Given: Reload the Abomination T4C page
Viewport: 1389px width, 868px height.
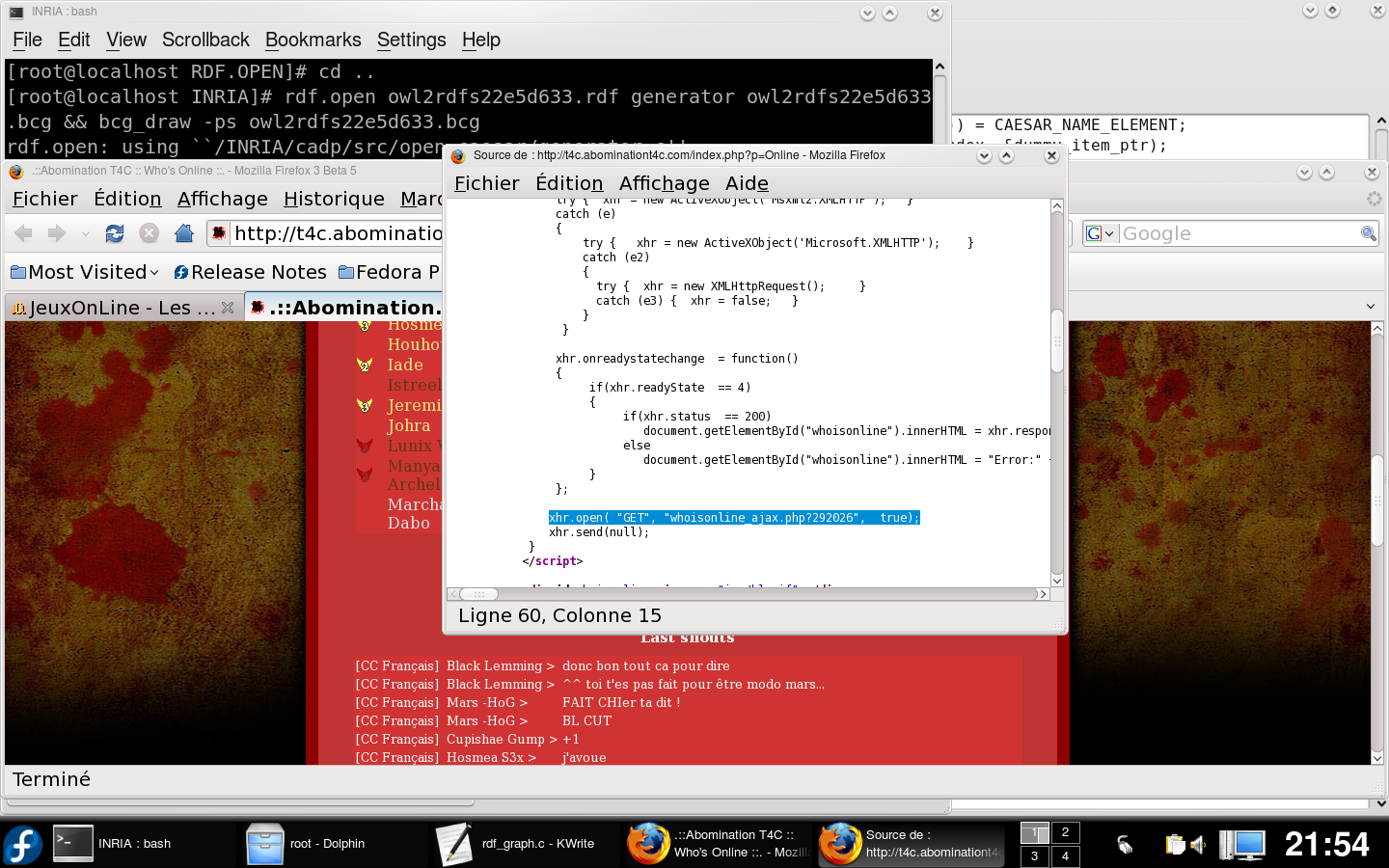Looking at the screenshot, I should tap(115, 233).
